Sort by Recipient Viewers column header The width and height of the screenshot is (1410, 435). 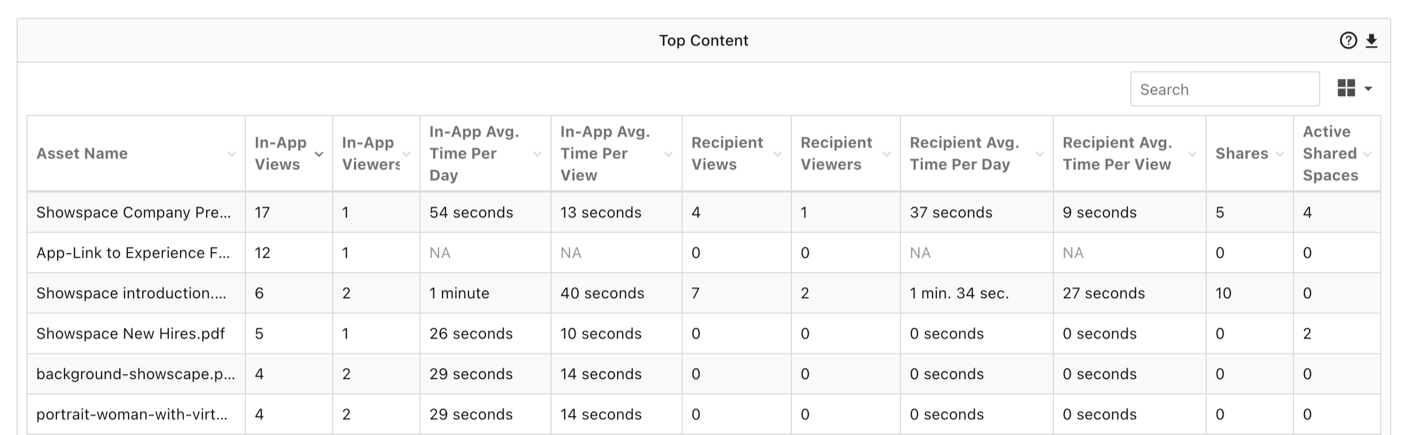pos(836,153)
